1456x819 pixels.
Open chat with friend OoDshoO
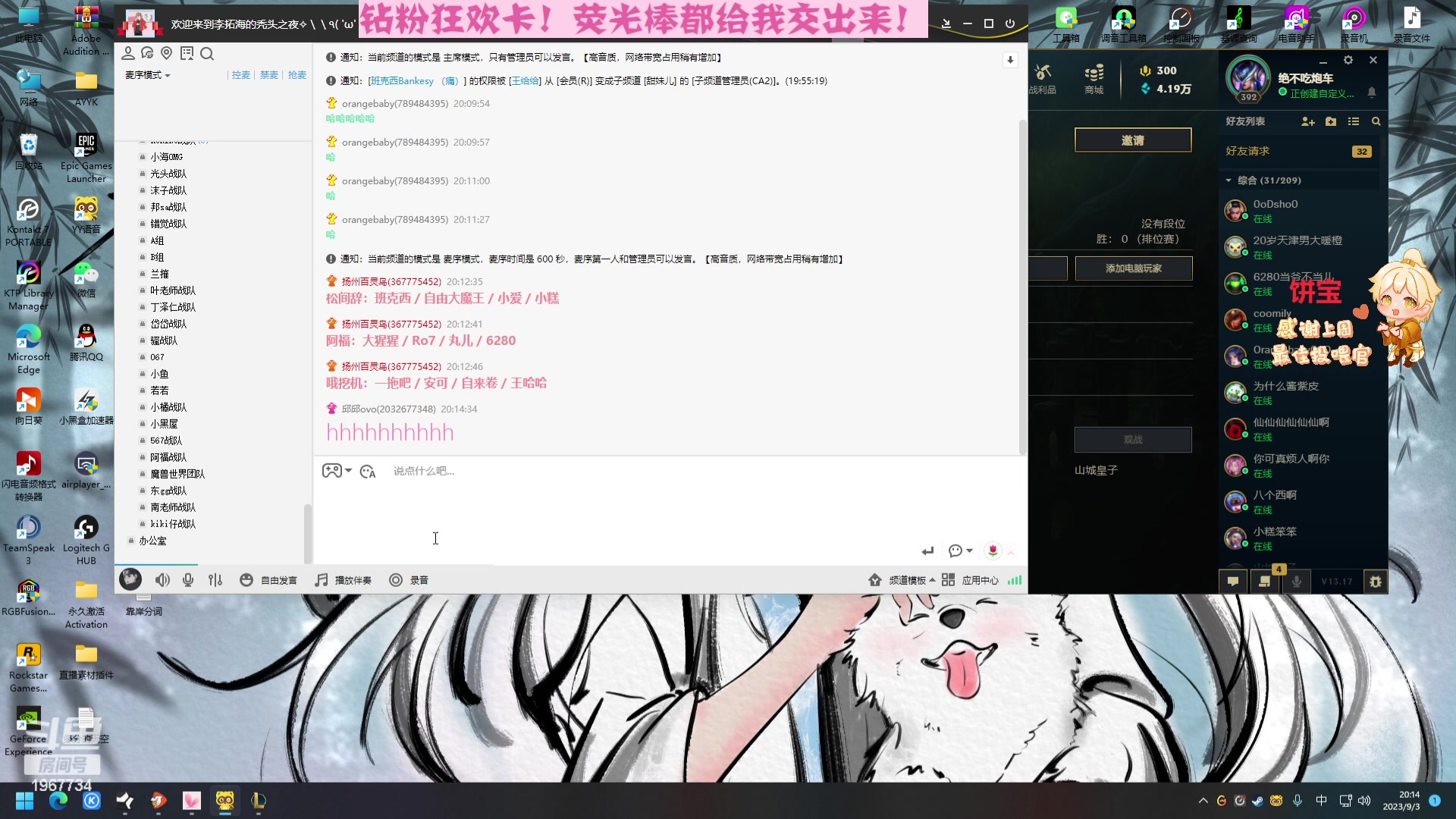pyautogui.click(x=1300, y=211)
